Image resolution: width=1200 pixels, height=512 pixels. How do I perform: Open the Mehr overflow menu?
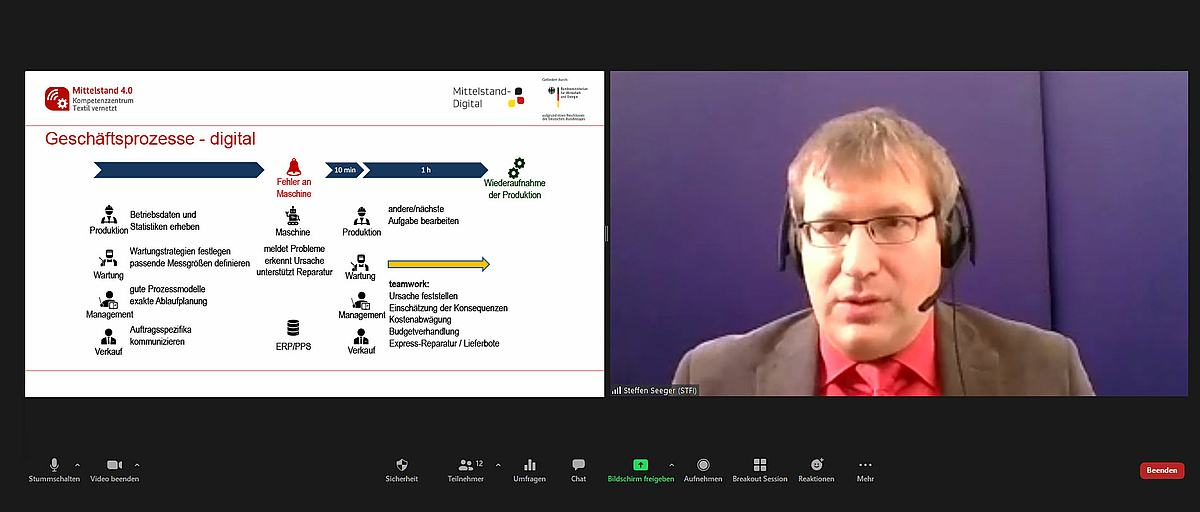(865, 470)
